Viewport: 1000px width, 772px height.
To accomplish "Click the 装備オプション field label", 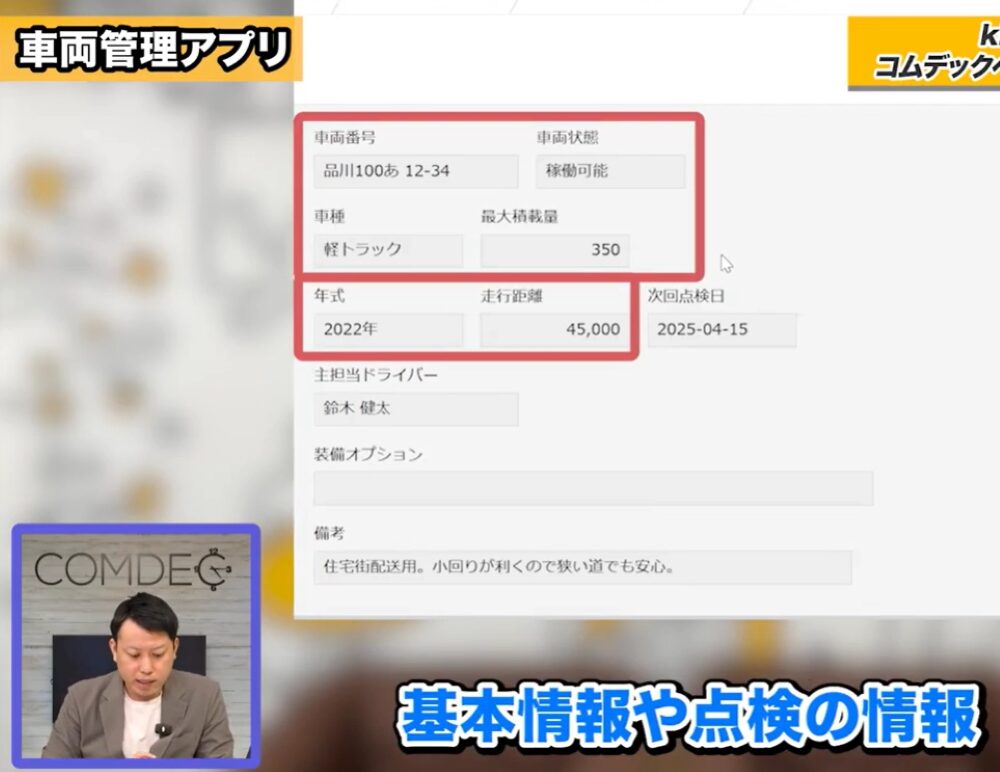I will coord(368,454).
